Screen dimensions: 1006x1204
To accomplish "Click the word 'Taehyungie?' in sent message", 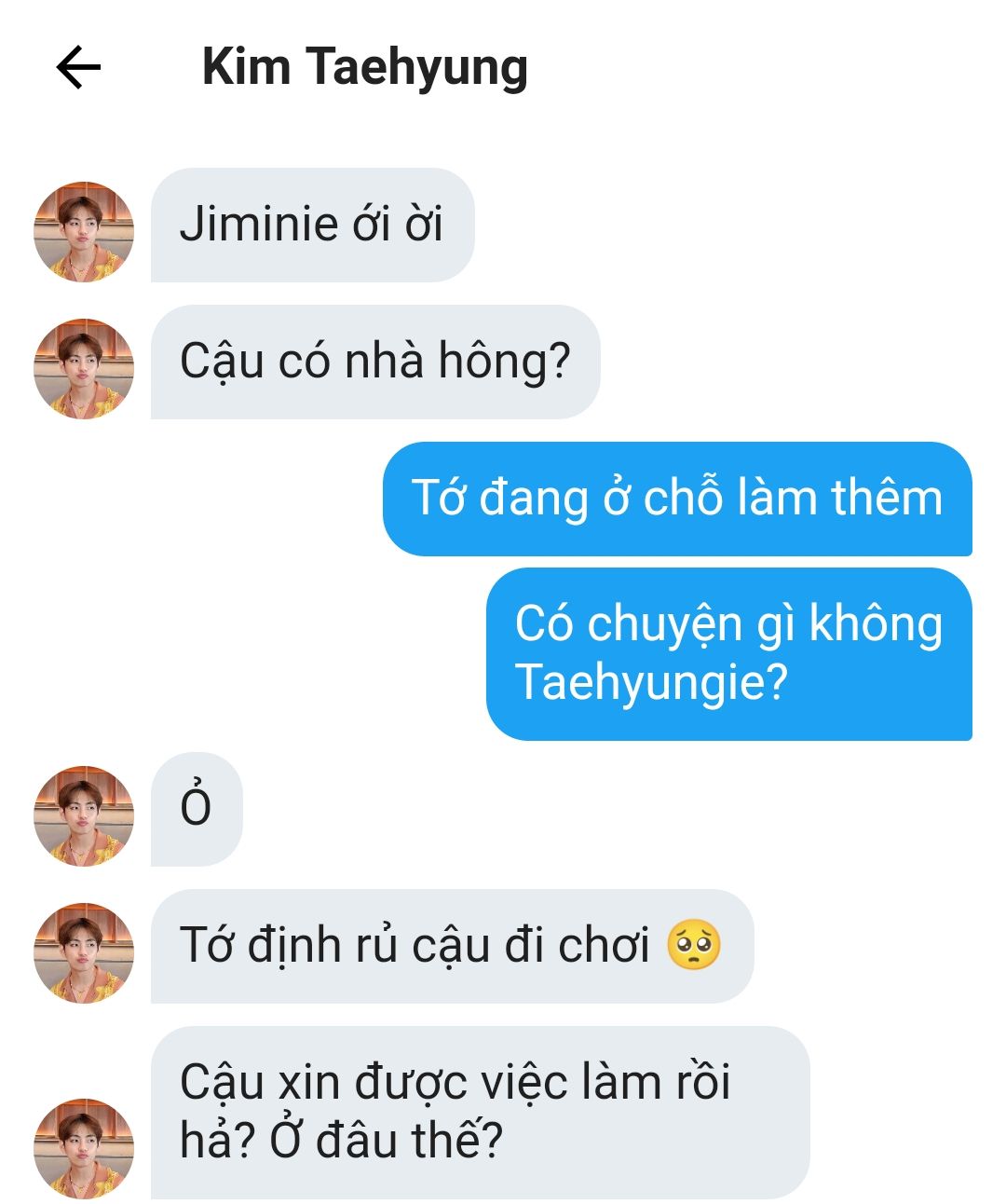I will tap(651, 683).
